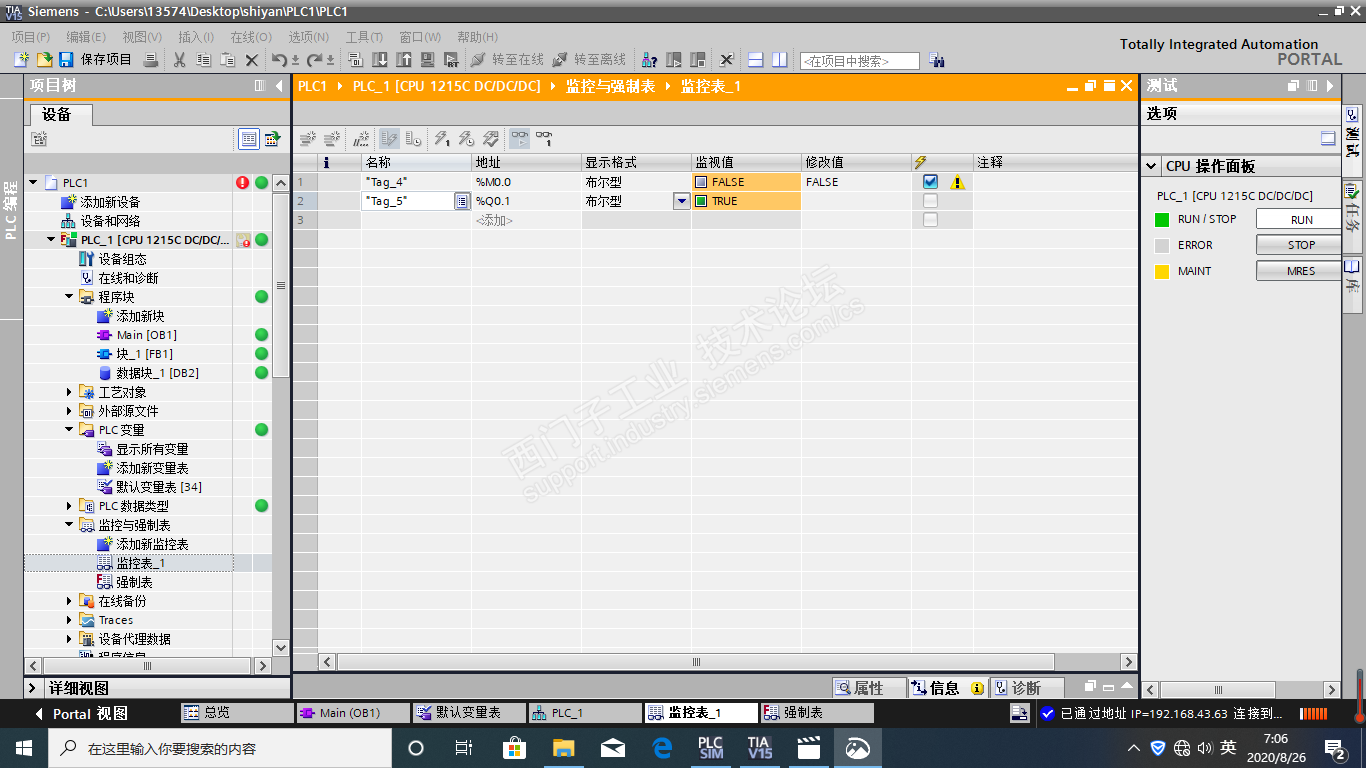Image resolution: width=1366 pixels, height=768 pixels.
Task: Open the 诊断 inspector tab
Action: pyautogui.click(x=1025, y=688)
